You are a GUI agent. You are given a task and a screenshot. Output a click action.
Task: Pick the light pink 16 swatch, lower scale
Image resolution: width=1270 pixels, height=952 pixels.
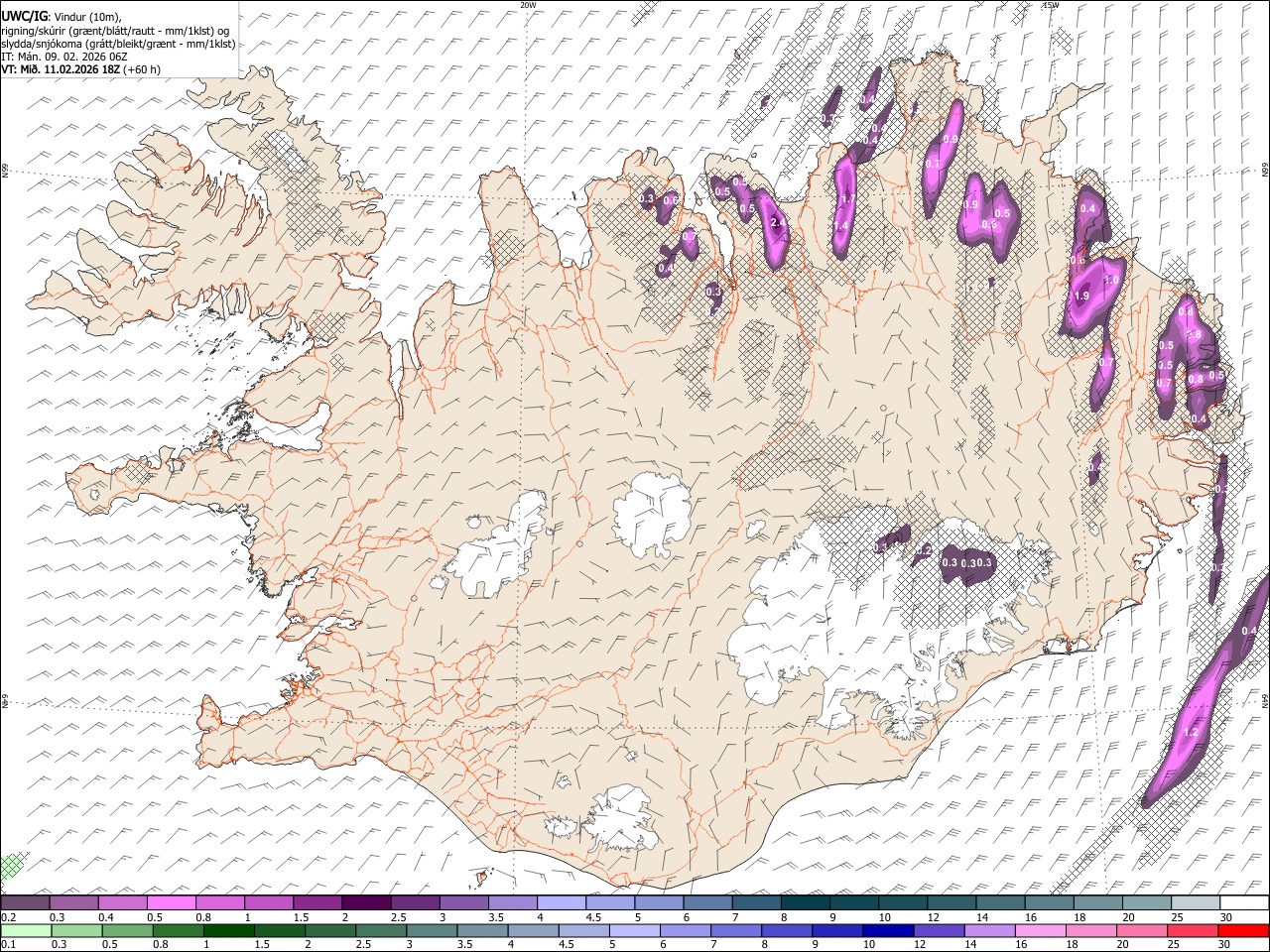[1040, 930]
